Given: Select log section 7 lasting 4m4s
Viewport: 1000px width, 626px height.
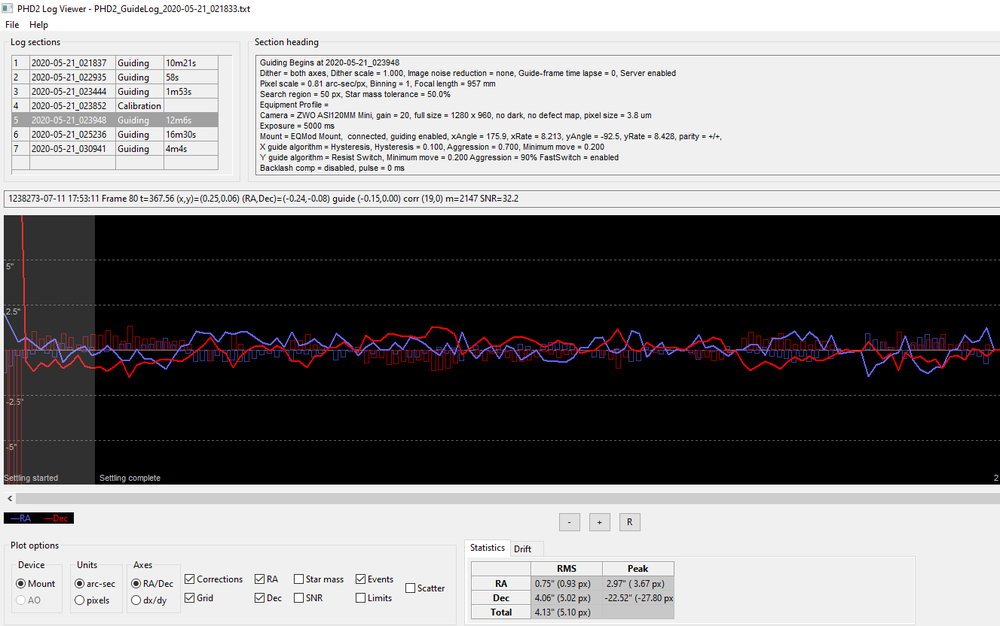Looking at the screenshot, I should click(x=115, y=149).
